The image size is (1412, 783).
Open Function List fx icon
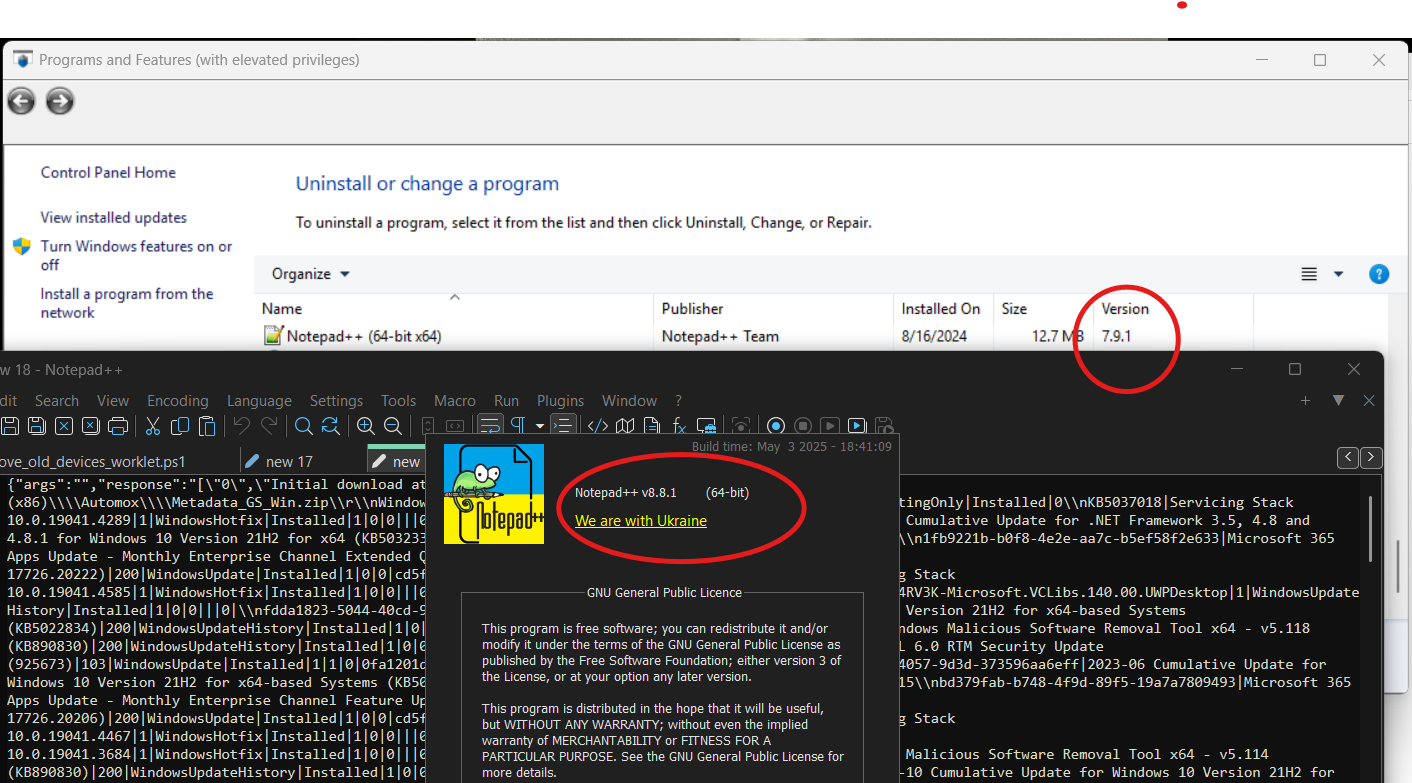[x=679, y=425]
